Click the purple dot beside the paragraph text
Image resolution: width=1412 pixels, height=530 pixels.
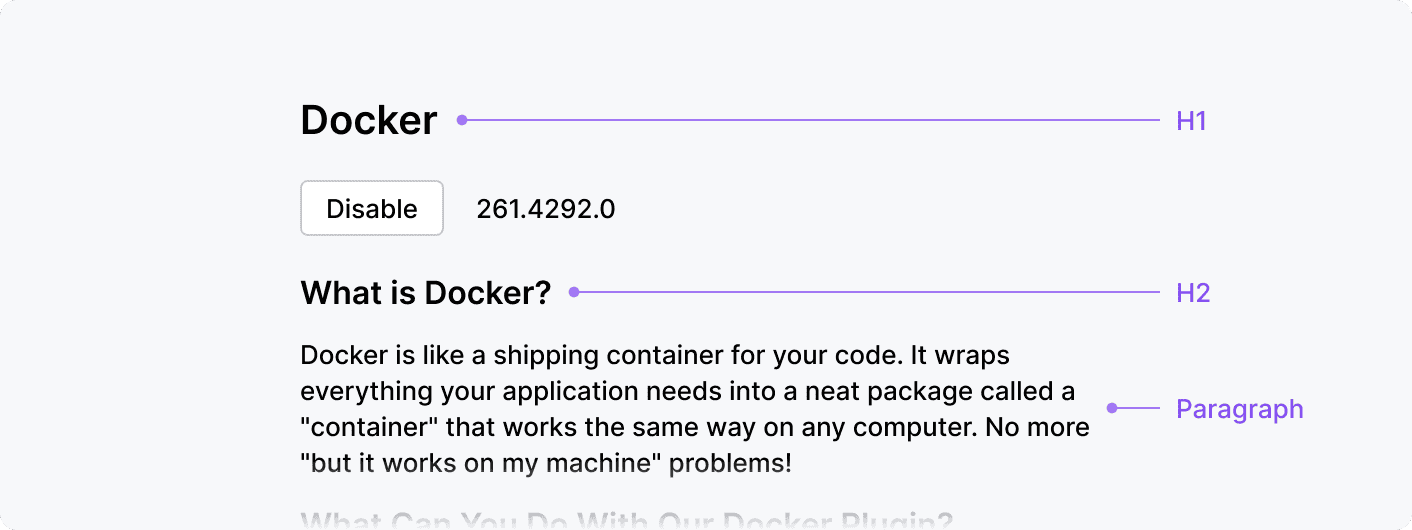pyautogui.click(x=1112, y=408)
